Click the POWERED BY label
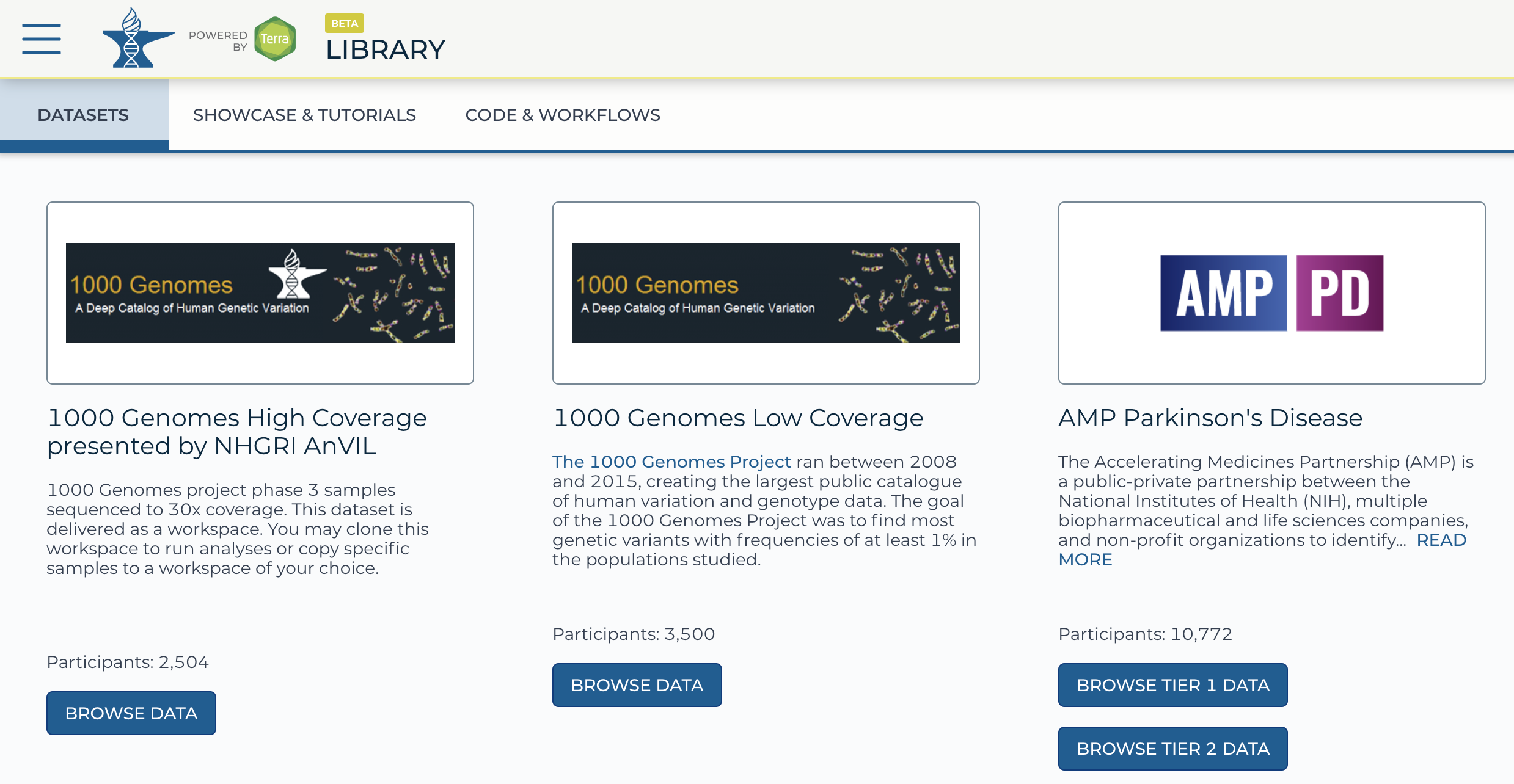Screen dimensions: 1514x784 tap(218, 41)
